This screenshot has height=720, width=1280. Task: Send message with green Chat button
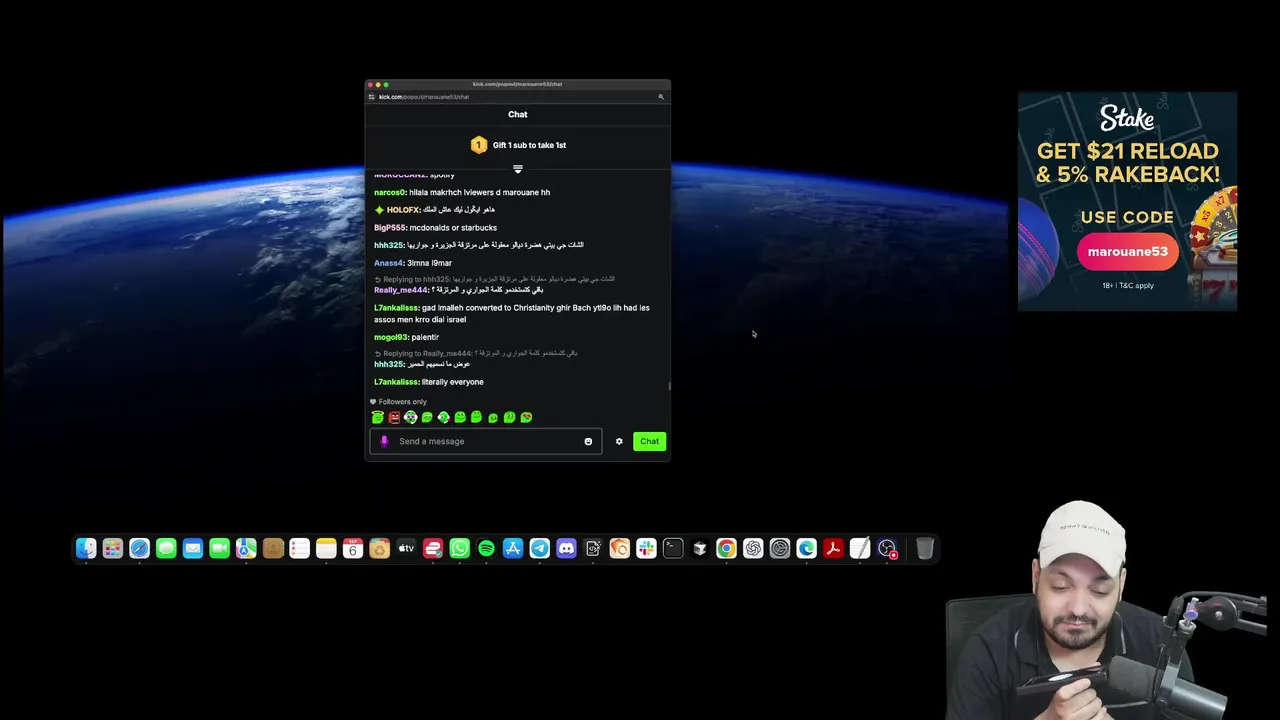pos(649,441)
